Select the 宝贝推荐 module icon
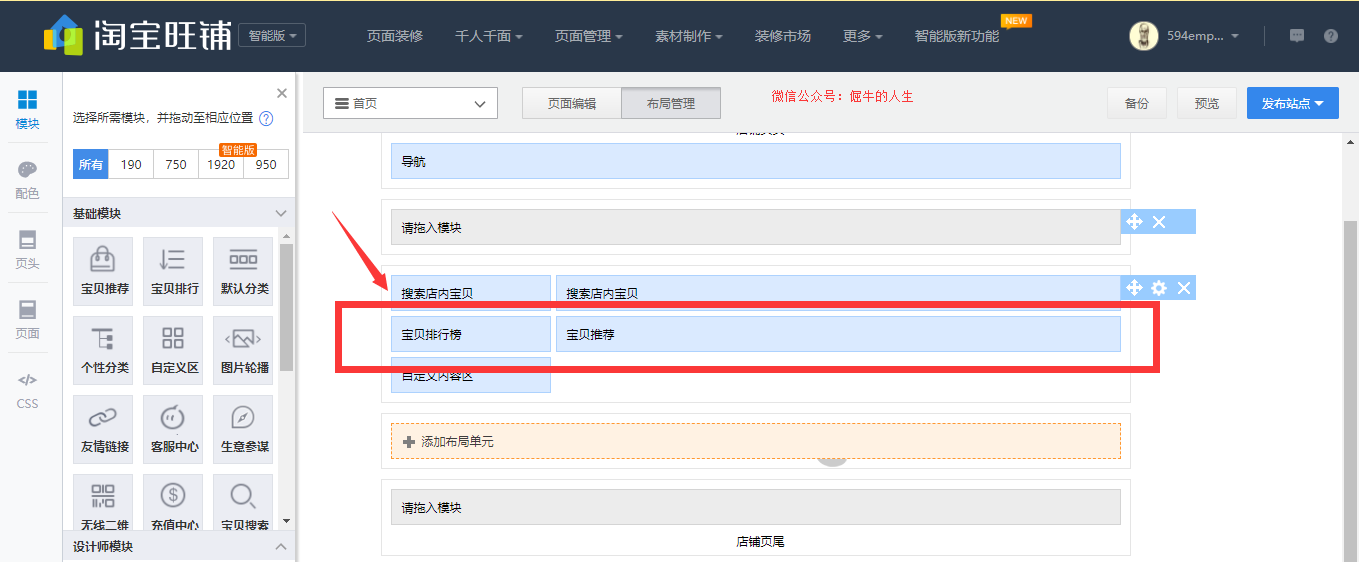 [x=104, y=270]
